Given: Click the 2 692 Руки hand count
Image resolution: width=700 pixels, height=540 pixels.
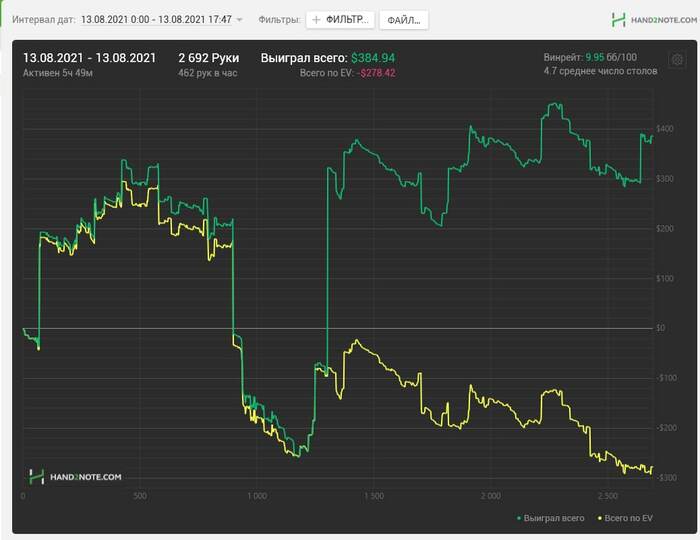Looking at the screenshot, I should pos(209,58).
